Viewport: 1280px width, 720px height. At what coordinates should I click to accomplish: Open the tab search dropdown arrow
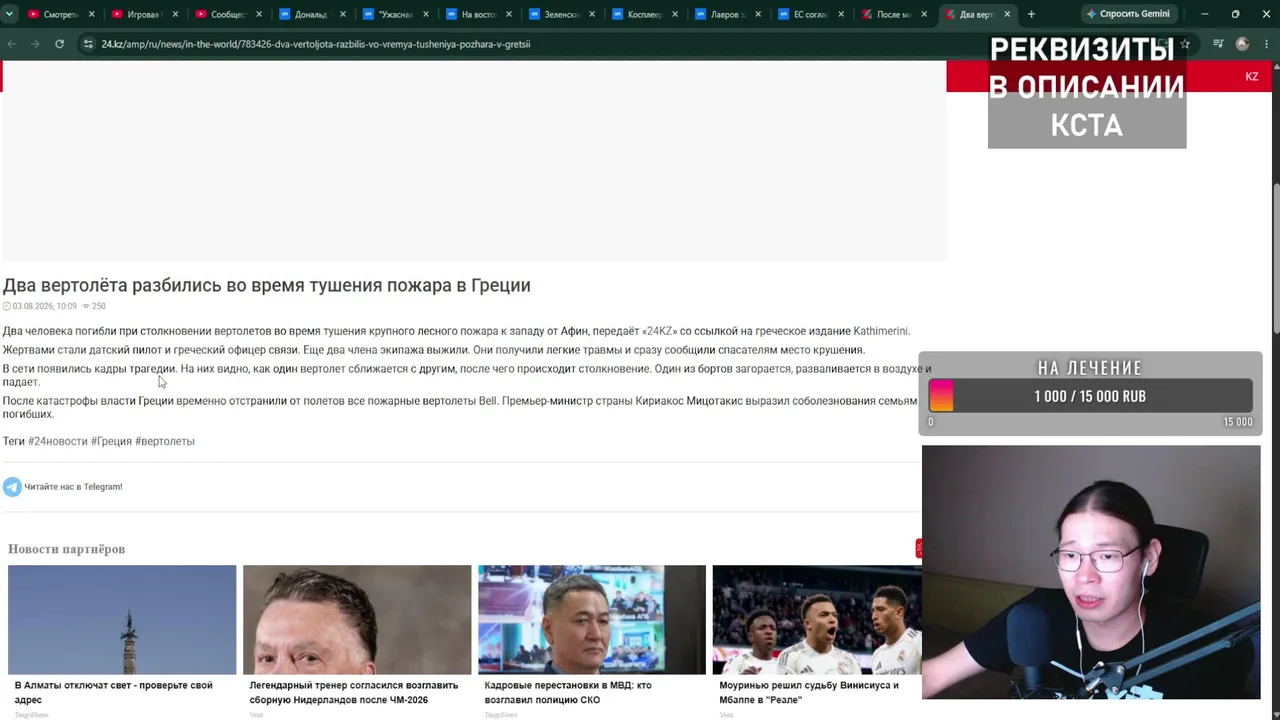(9, 14)
